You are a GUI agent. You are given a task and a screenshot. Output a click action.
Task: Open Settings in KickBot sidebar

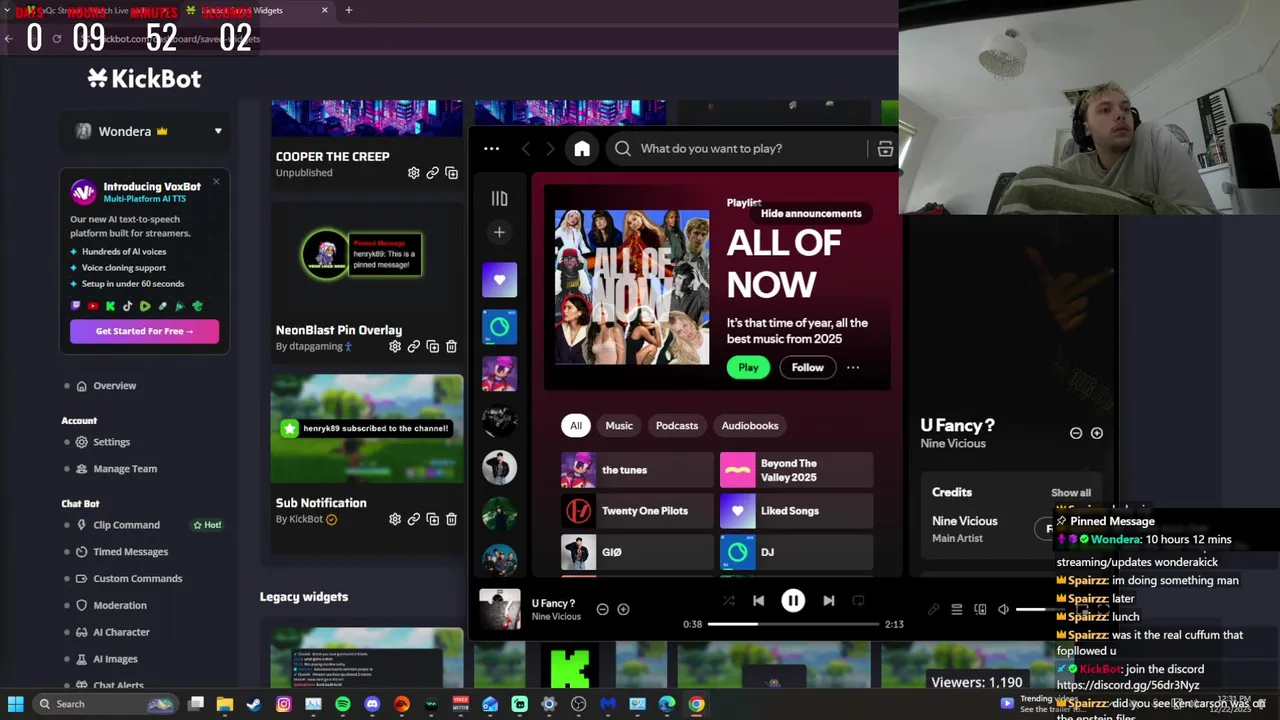(x=111, y=442)
